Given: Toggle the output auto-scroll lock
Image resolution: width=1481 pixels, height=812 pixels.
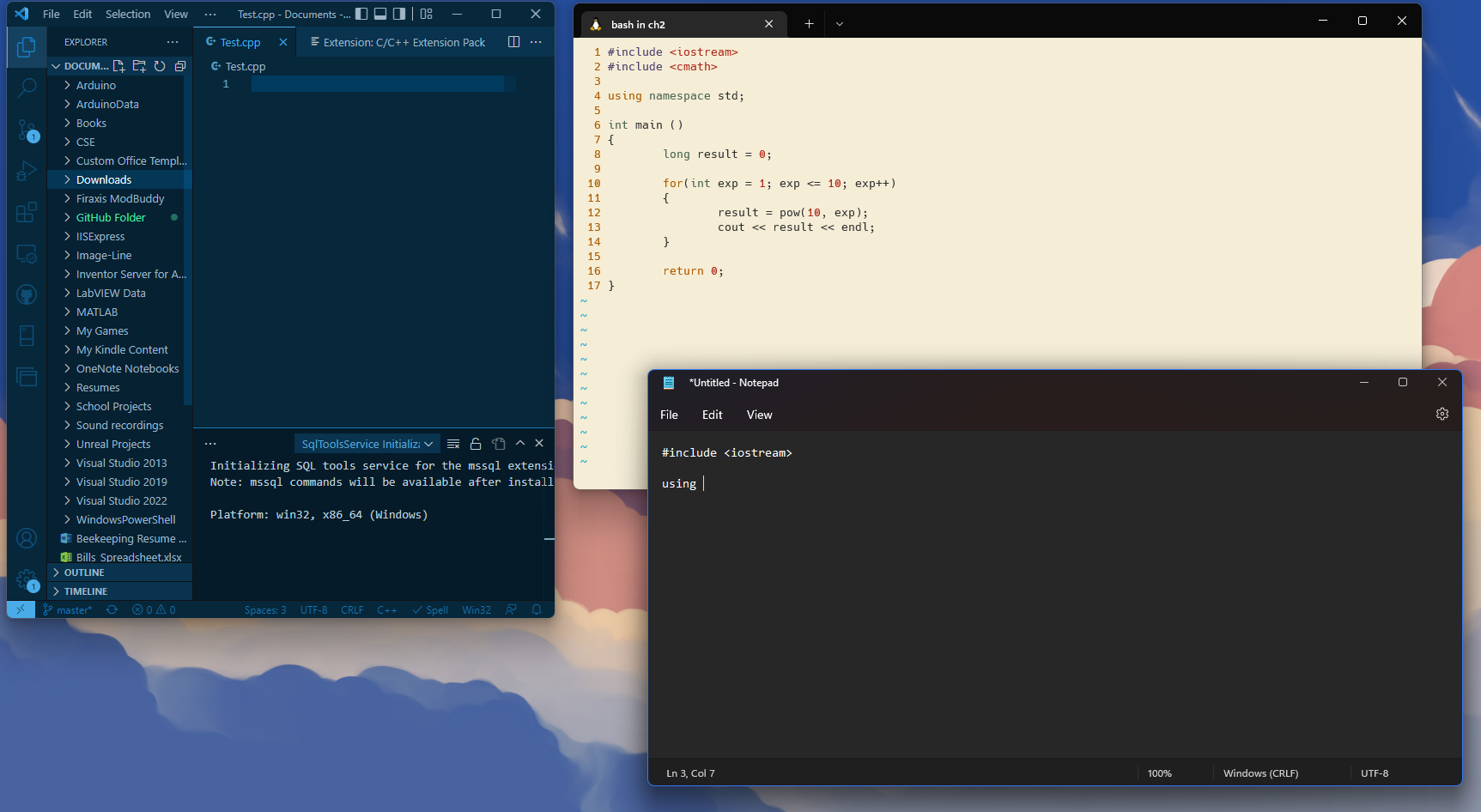Looking at the screenshot, I should coord(476,444).
